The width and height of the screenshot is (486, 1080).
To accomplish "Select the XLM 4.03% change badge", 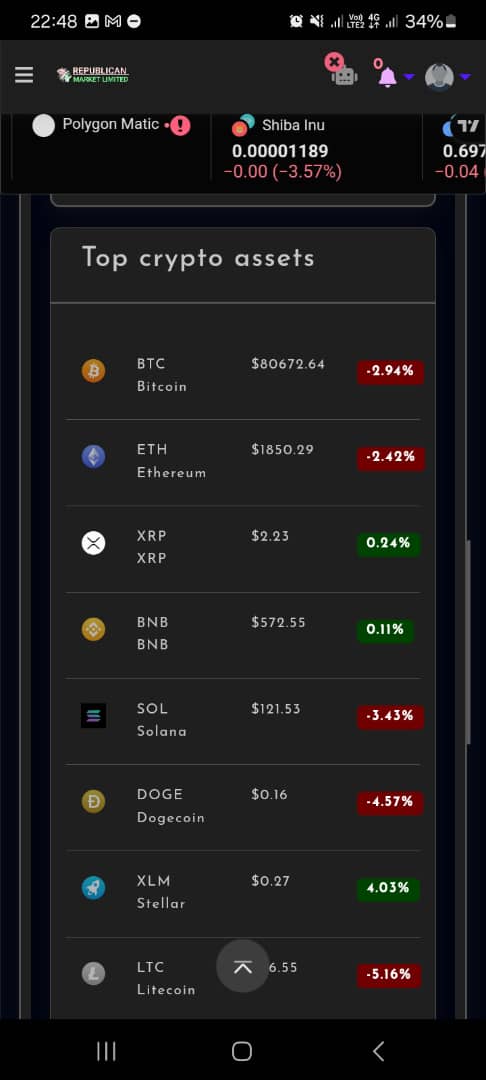I will tap(388, 889).
